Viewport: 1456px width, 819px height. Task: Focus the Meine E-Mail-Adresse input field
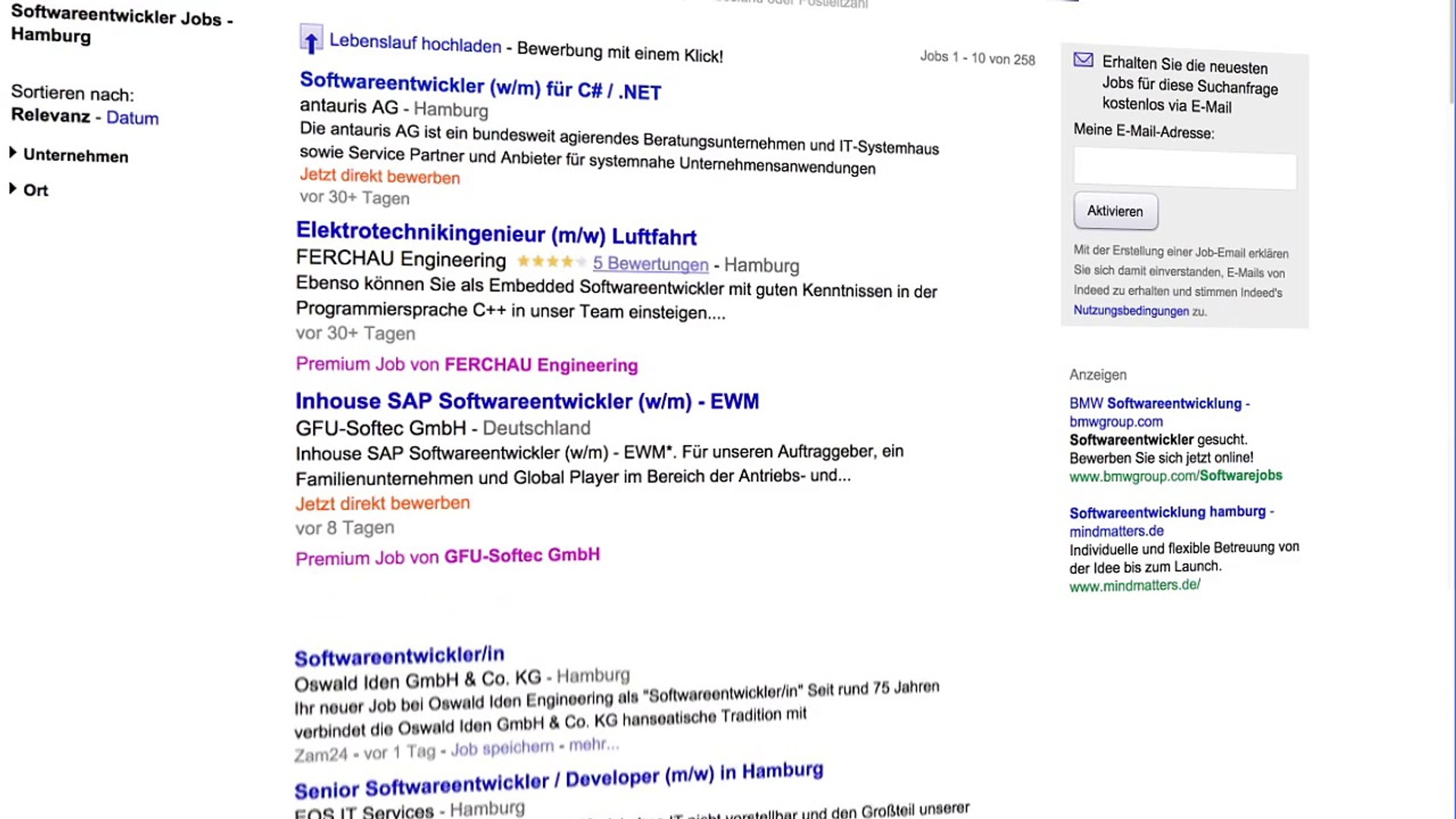1185,171
